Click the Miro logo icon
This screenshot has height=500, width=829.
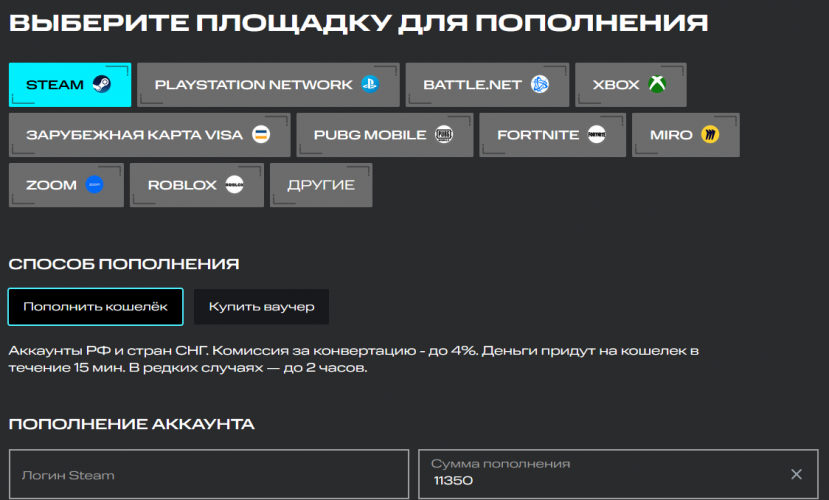(x=710, y=135)
